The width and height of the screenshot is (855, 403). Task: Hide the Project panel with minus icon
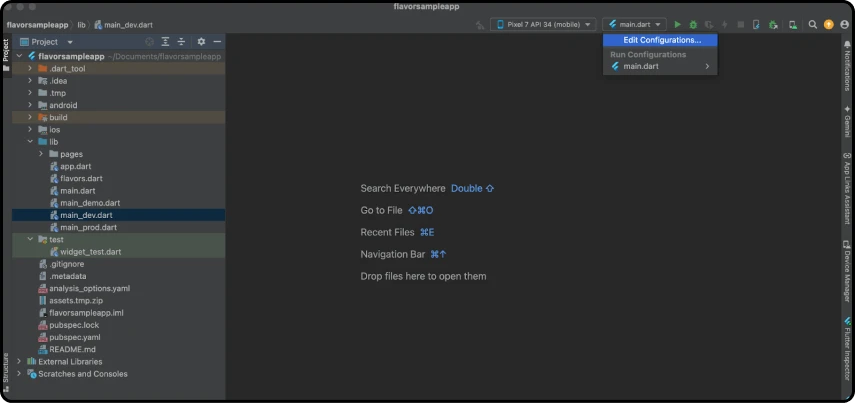point(217,42)
